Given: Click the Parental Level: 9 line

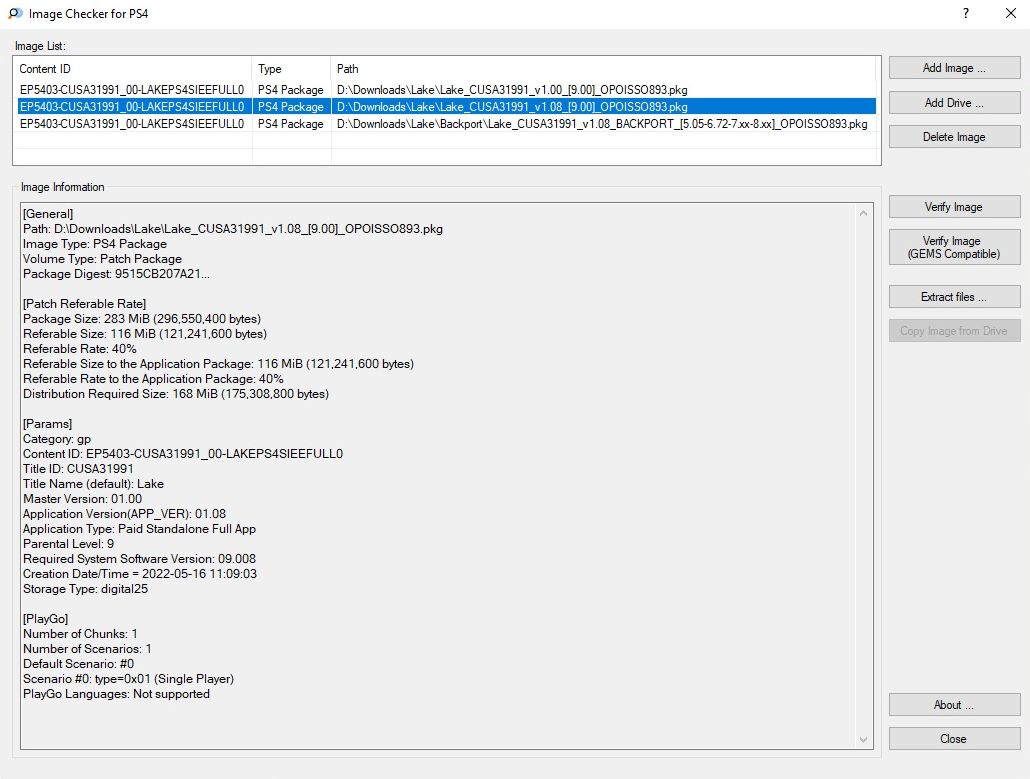Looking at the screenshot, I should (x=68, y=544).
